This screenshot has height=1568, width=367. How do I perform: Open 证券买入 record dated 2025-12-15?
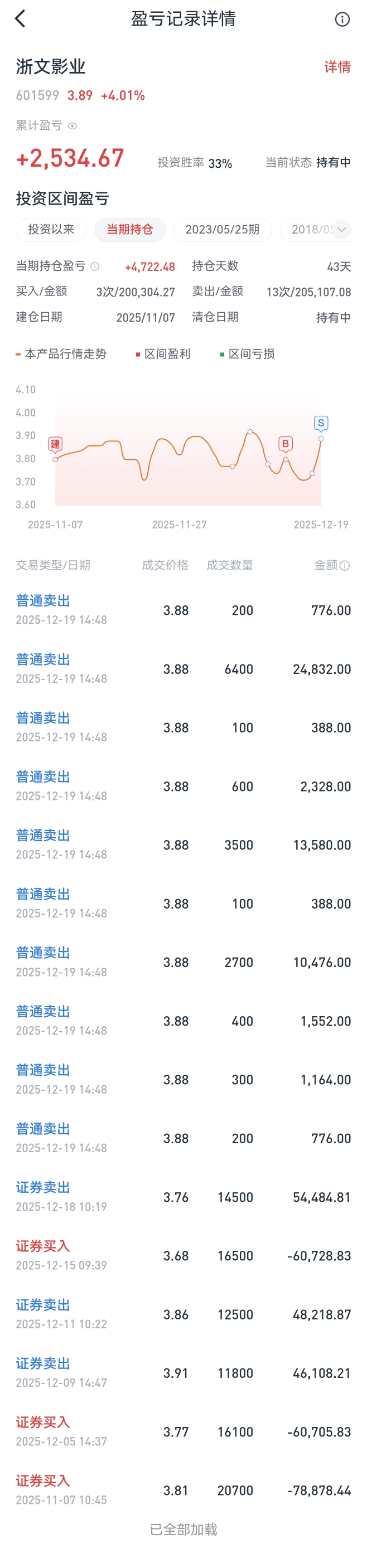183,1256
